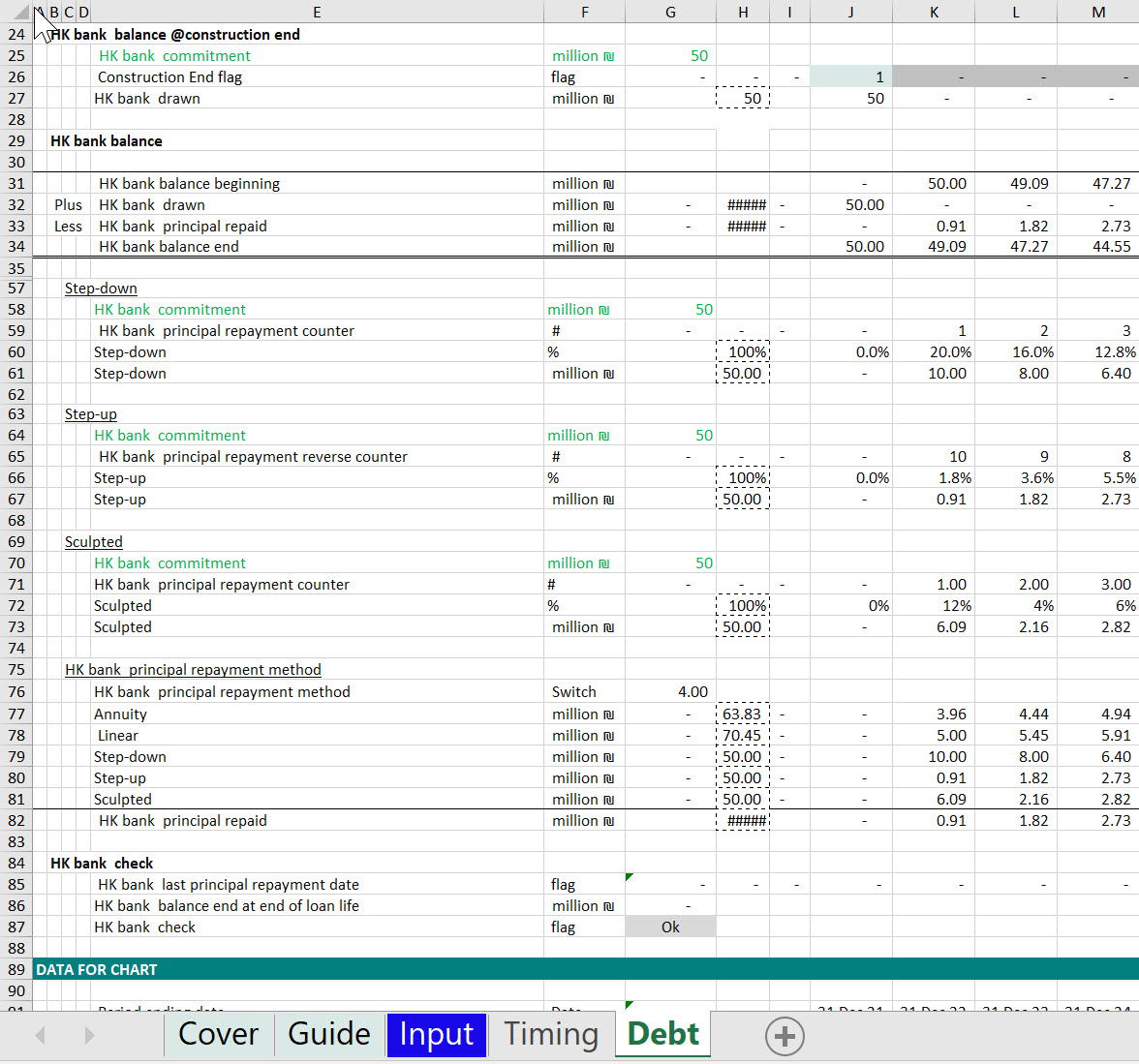Open the Guide sheet tab
1139x1064 pixels.
pos(329,1033)
